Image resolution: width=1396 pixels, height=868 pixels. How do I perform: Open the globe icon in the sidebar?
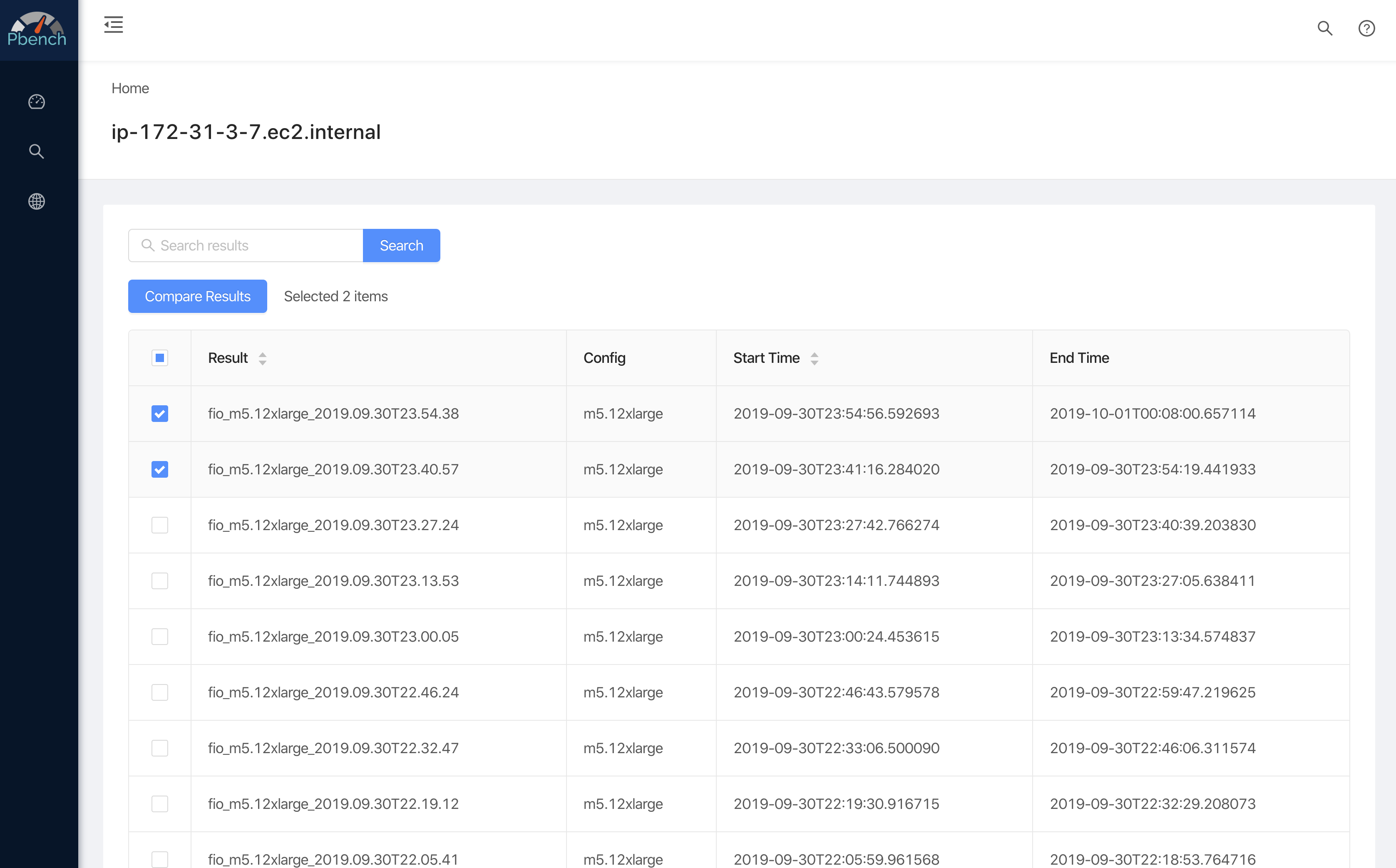coord(37,201)
